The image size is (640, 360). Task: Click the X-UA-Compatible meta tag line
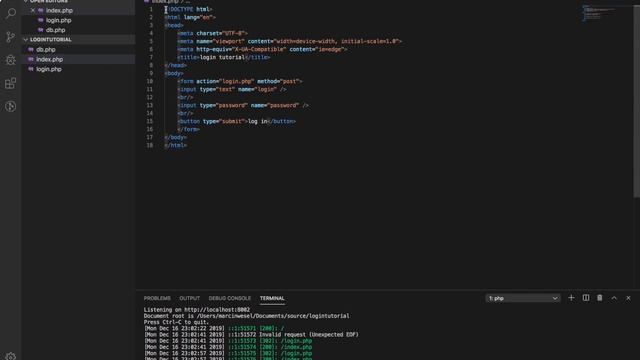tap(262, 49)
